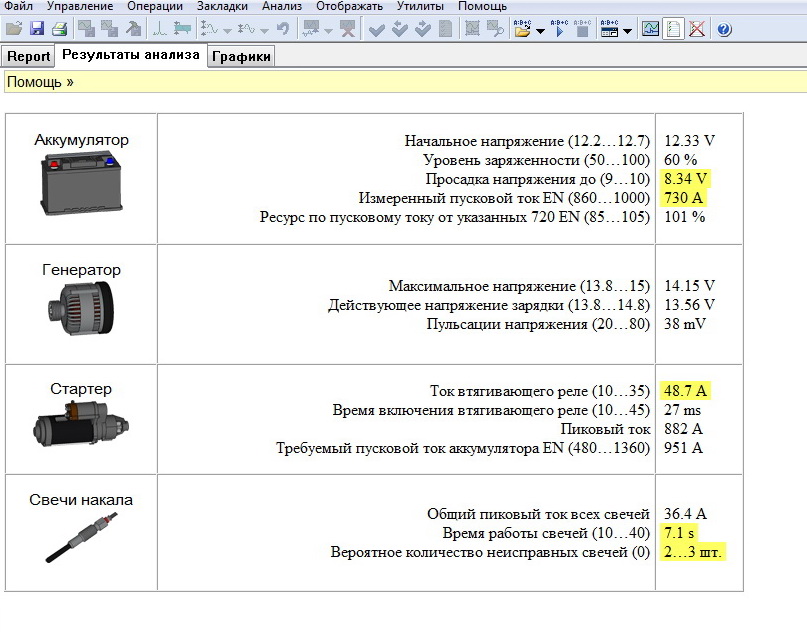Click the script panel window icon
The width and height of the screenshot is (807, 632).
click(x=608, y=29)
